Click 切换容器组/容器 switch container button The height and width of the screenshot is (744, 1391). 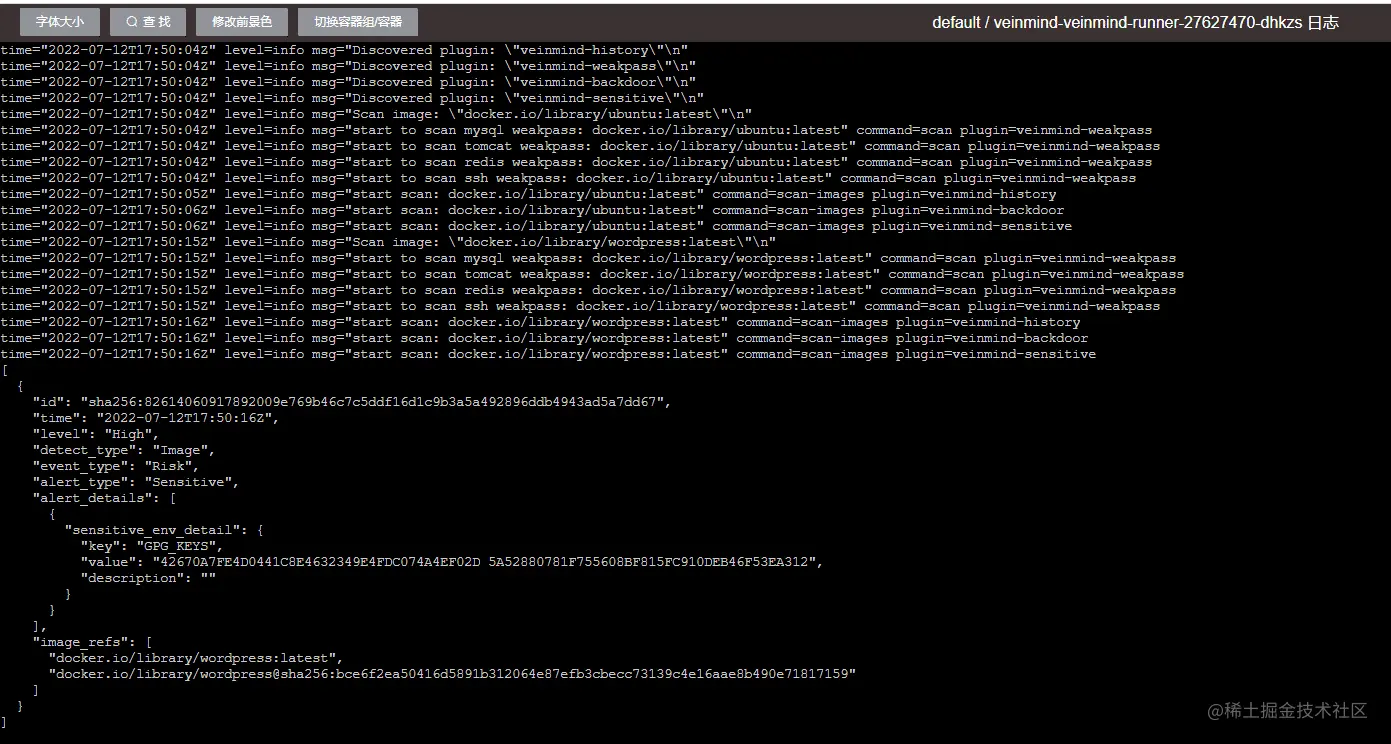358,22
